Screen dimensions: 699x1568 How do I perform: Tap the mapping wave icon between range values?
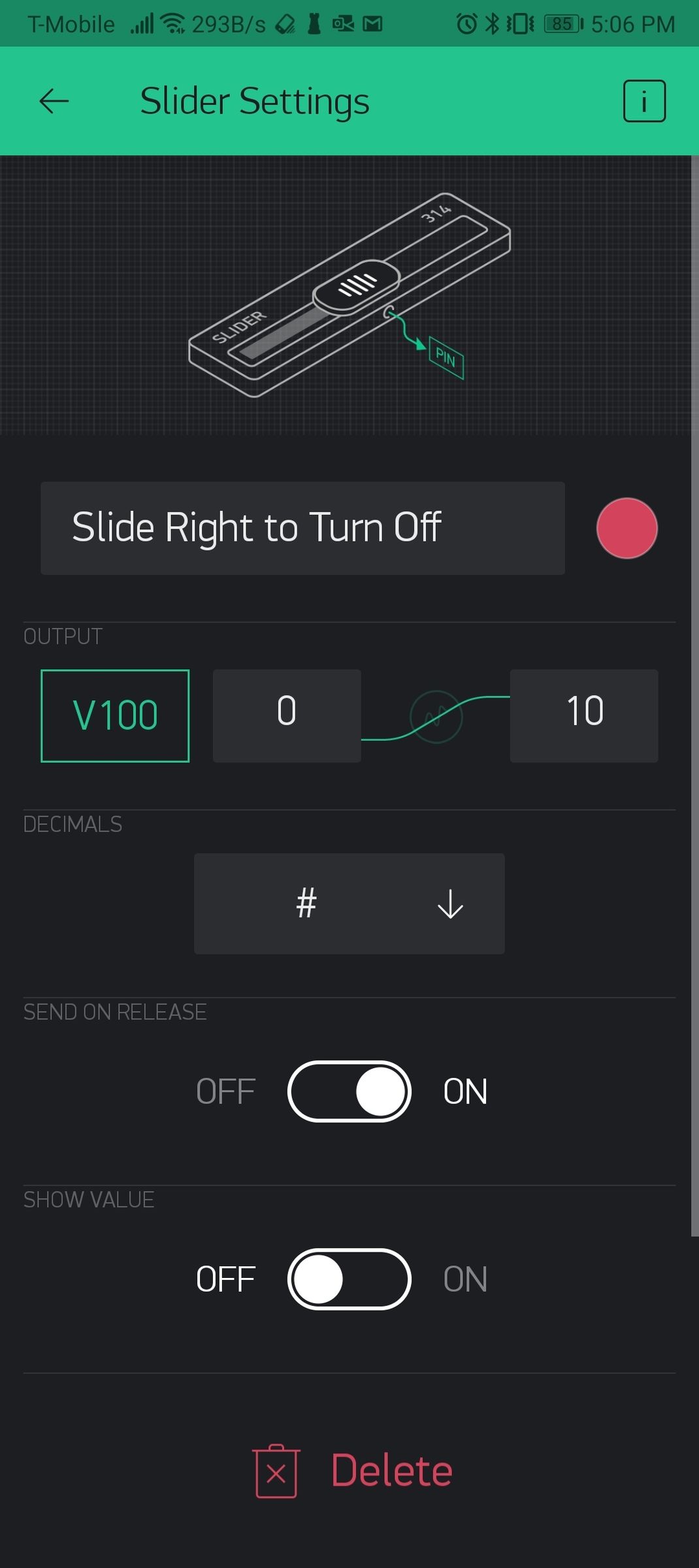click(x=436, y=717)
